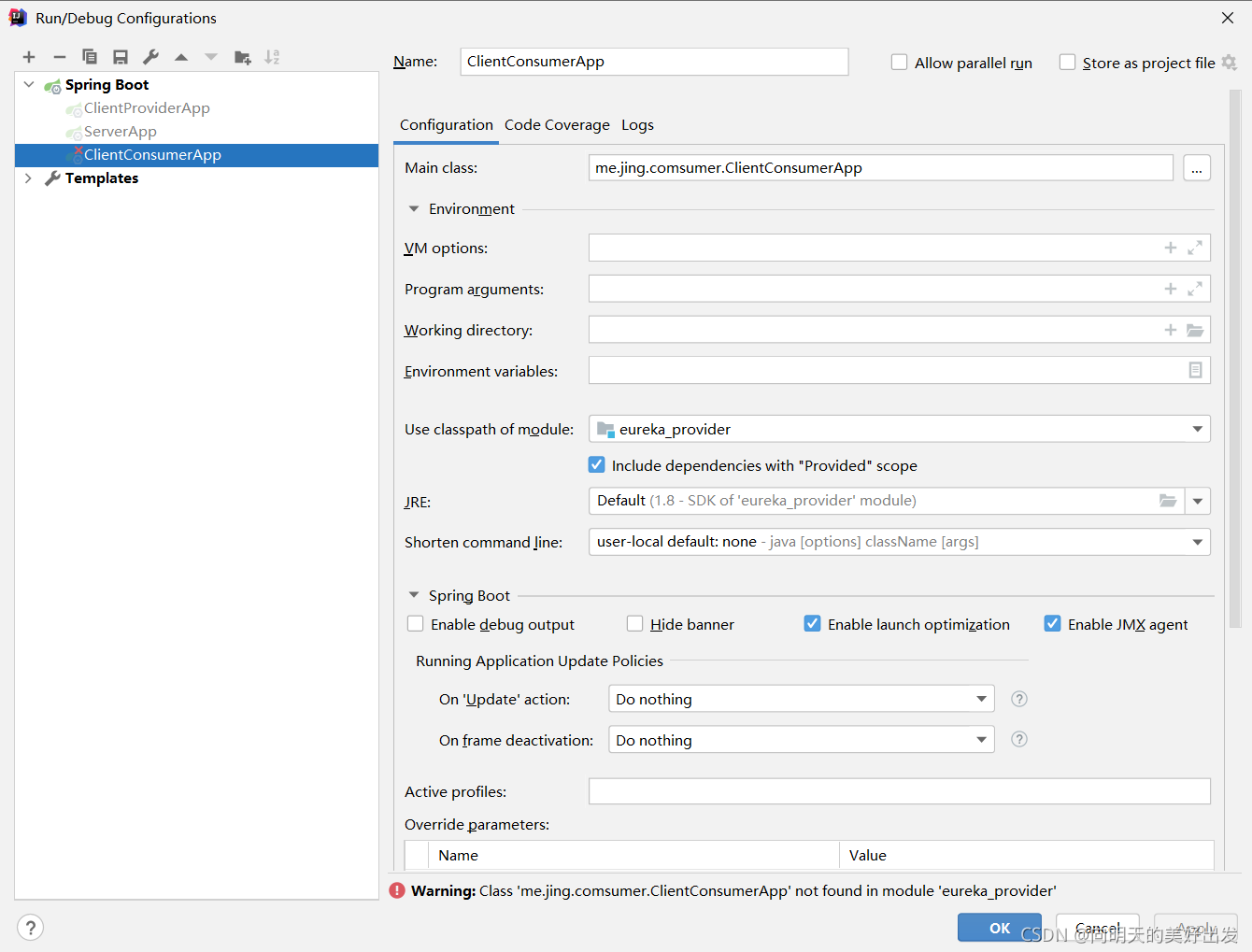Screen dimensions: 1252x952
Task: Open On frame deactivation dropdown
Action: pyautogui.click(x=981, y=740)
